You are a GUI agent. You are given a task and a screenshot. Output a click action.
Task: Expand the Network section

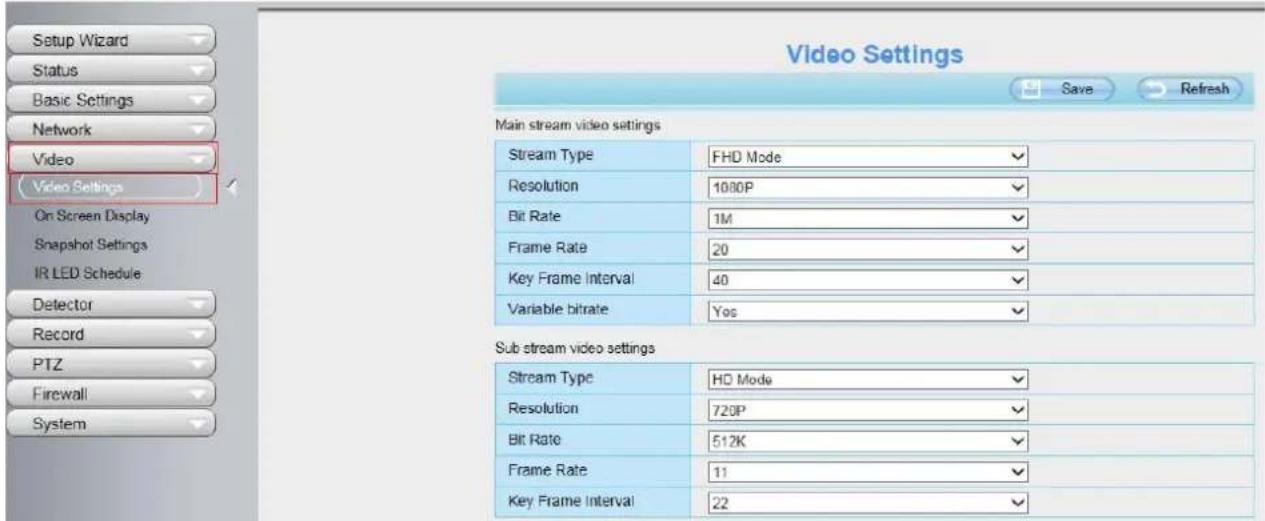(112, 130)
